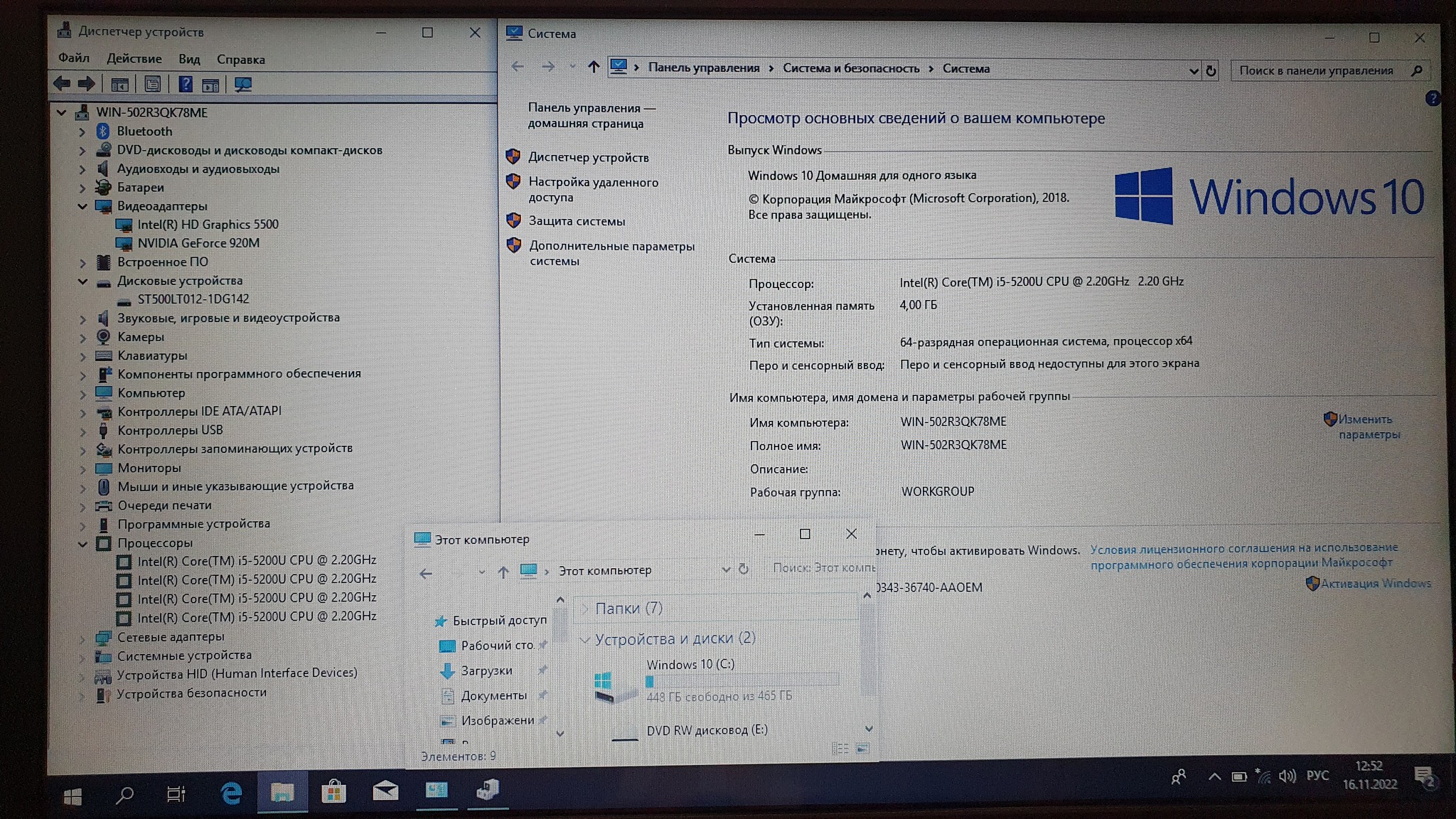Switch to large icons view in Этот компьютер
Viewport: 1456px width, 819px height.
(862, 749)
